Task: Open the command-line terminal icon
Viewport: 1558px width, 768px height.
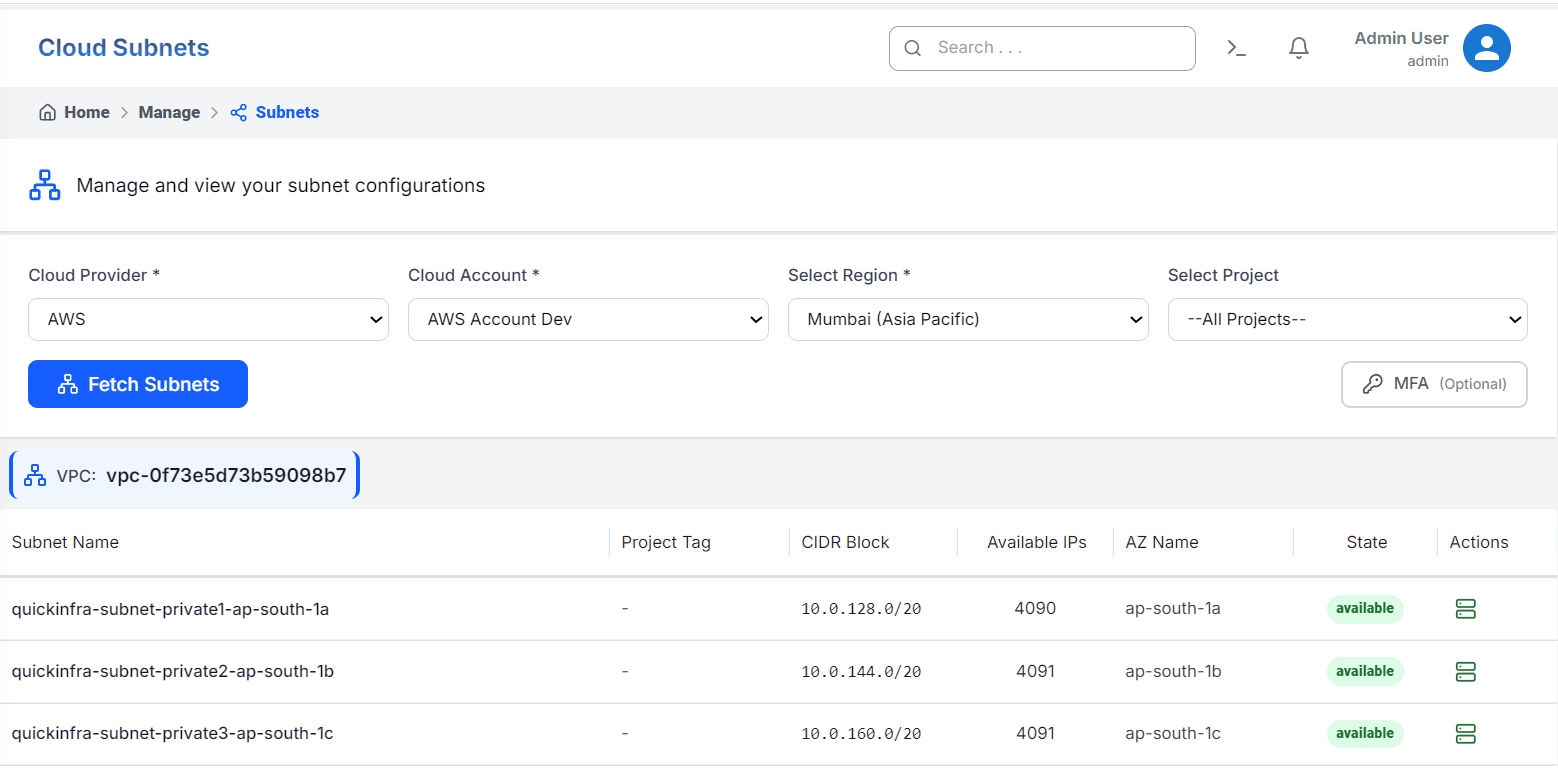Action: click(x=1236, y=47)
